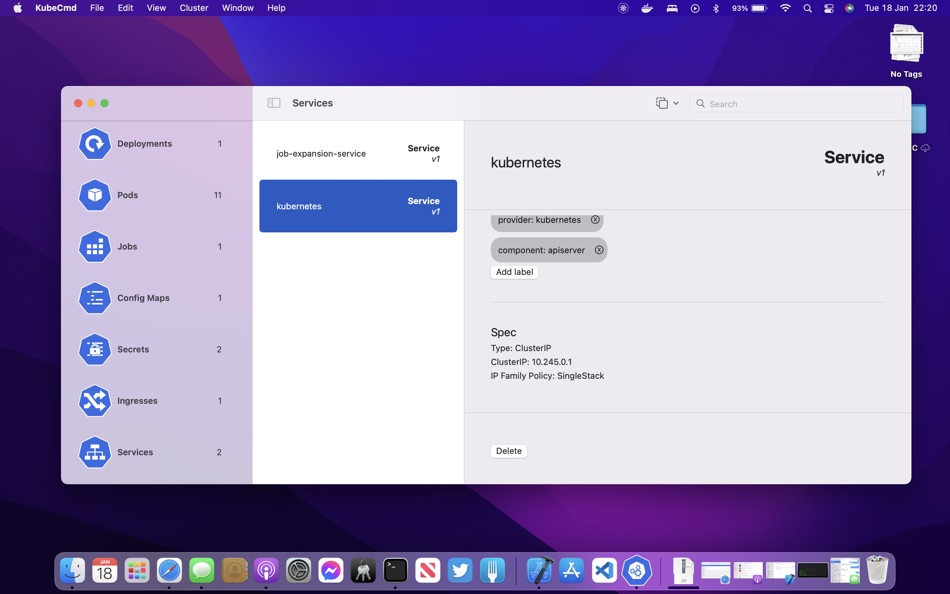Open the 'No Tags' desktop stack

click(906, 51)
